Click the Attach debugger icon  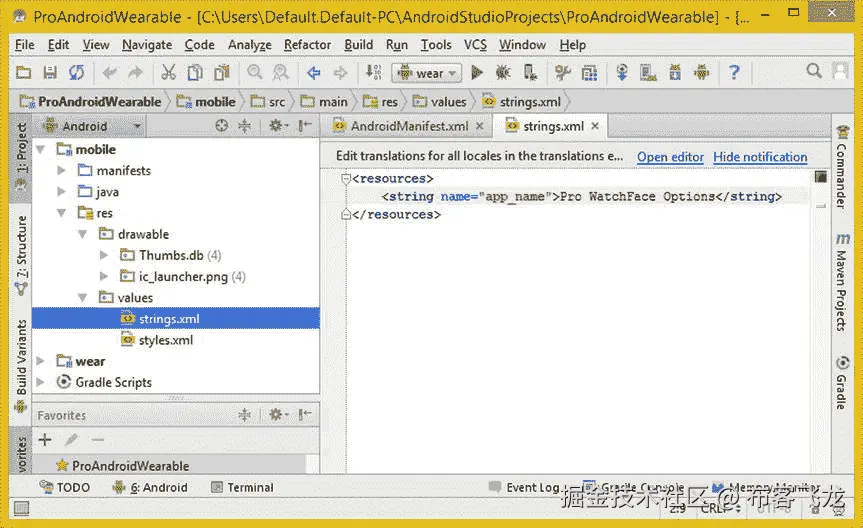pos(530,72)
